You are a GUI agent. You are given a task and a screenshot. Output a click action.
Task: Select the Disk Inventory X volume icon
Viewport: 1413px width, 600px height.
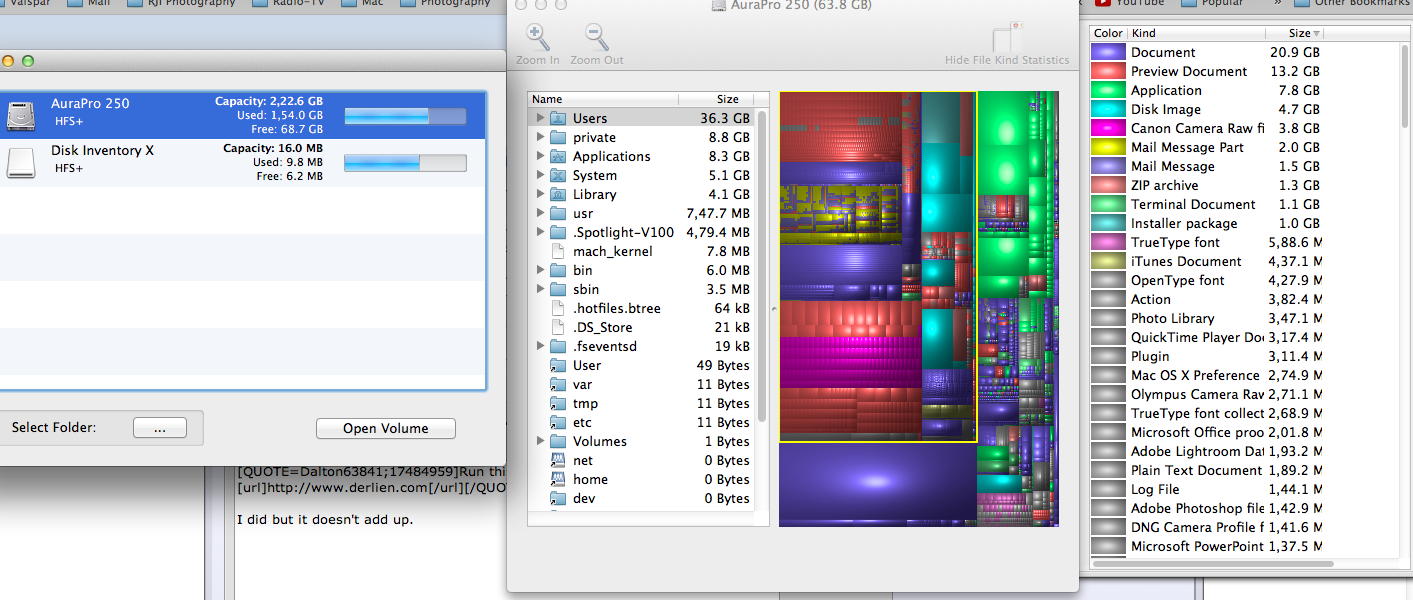coord(22,163)
